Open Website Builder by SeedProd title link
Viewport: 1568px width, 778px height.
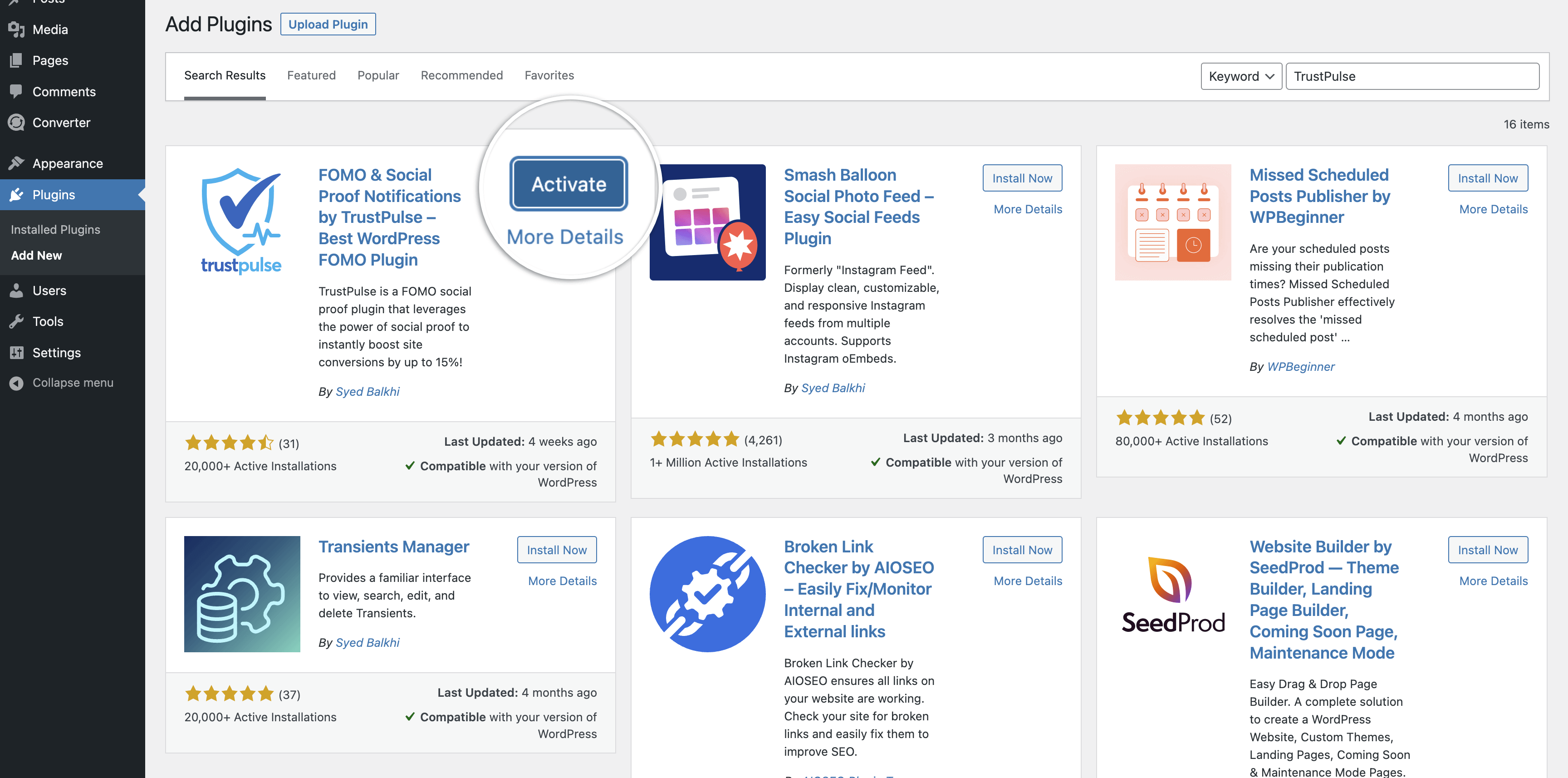point(1324,600)
